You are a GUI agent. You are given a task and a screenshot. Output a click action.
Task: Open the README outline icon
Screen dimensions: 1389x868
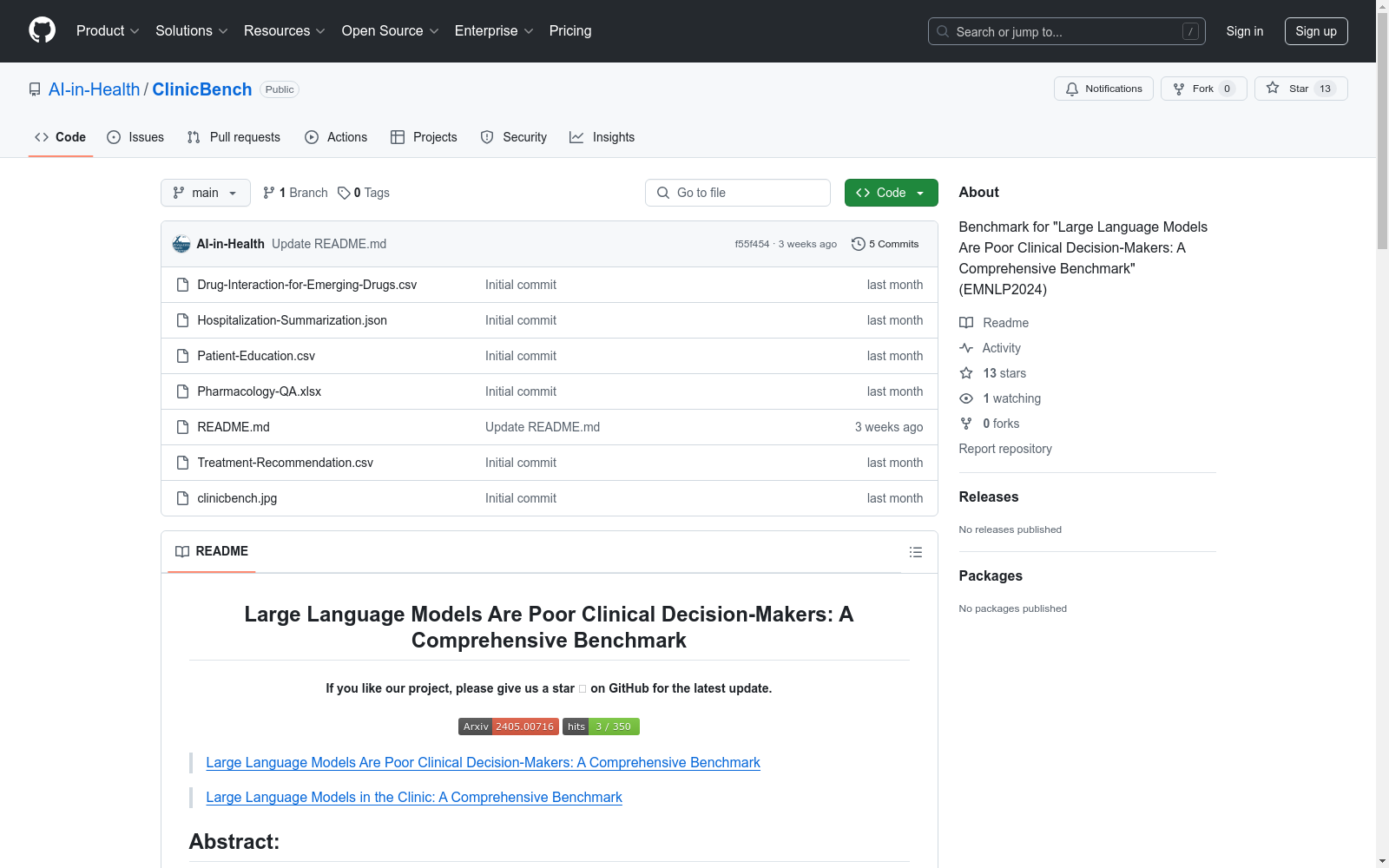916,552
